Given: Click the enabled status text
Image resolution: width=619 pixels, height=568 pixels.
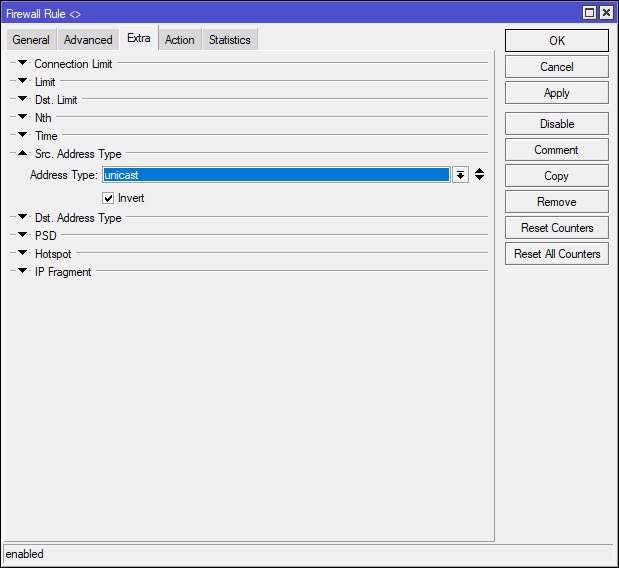Looking at the screenshot, I should (24, 554).
